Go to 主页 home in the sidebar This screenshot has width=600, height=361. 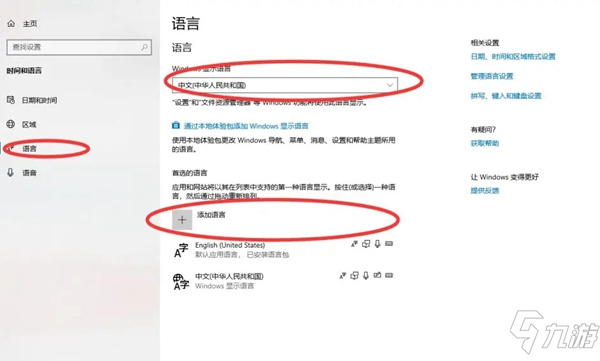point(30,24)
